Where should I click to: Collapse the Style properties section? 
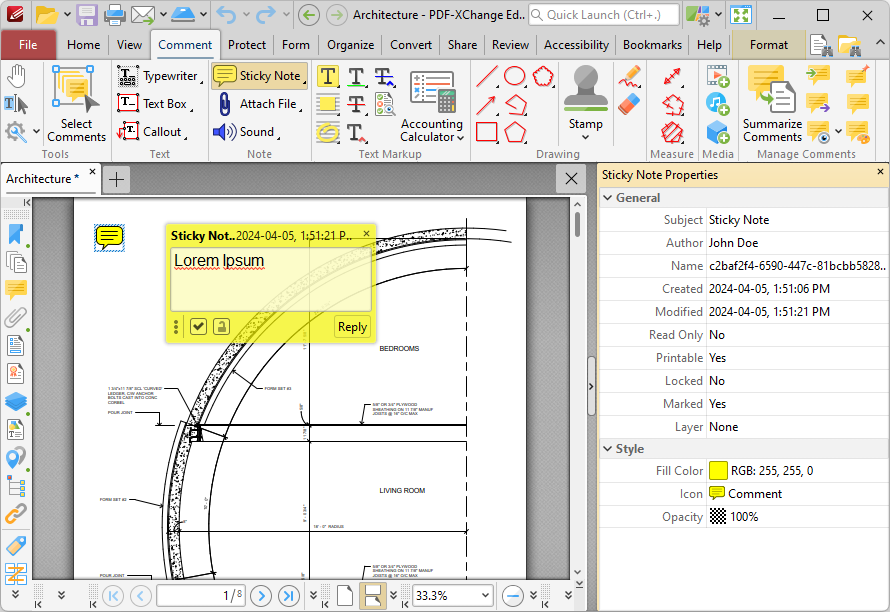(608, 448)
